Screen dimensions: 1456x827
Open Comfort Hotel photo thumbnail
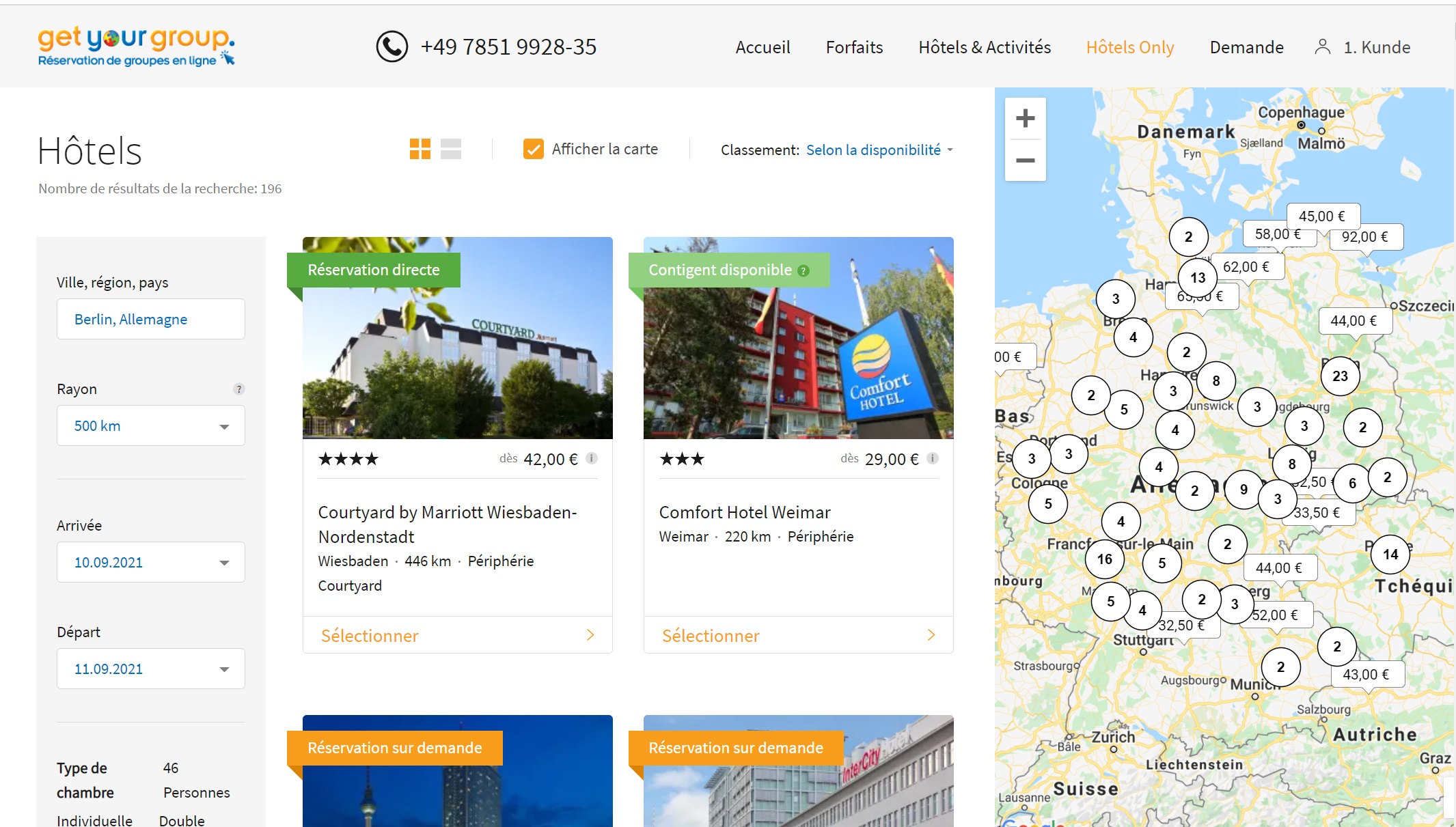pos(799,338)
